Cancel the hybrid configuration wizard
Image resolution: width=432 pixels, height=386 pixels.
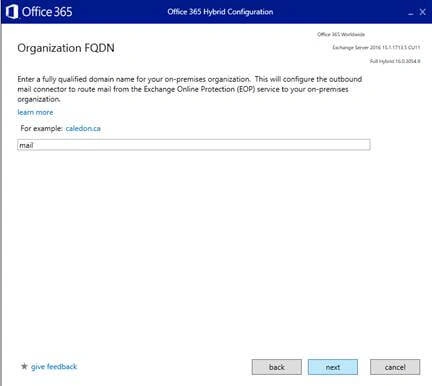pos(395,367)
